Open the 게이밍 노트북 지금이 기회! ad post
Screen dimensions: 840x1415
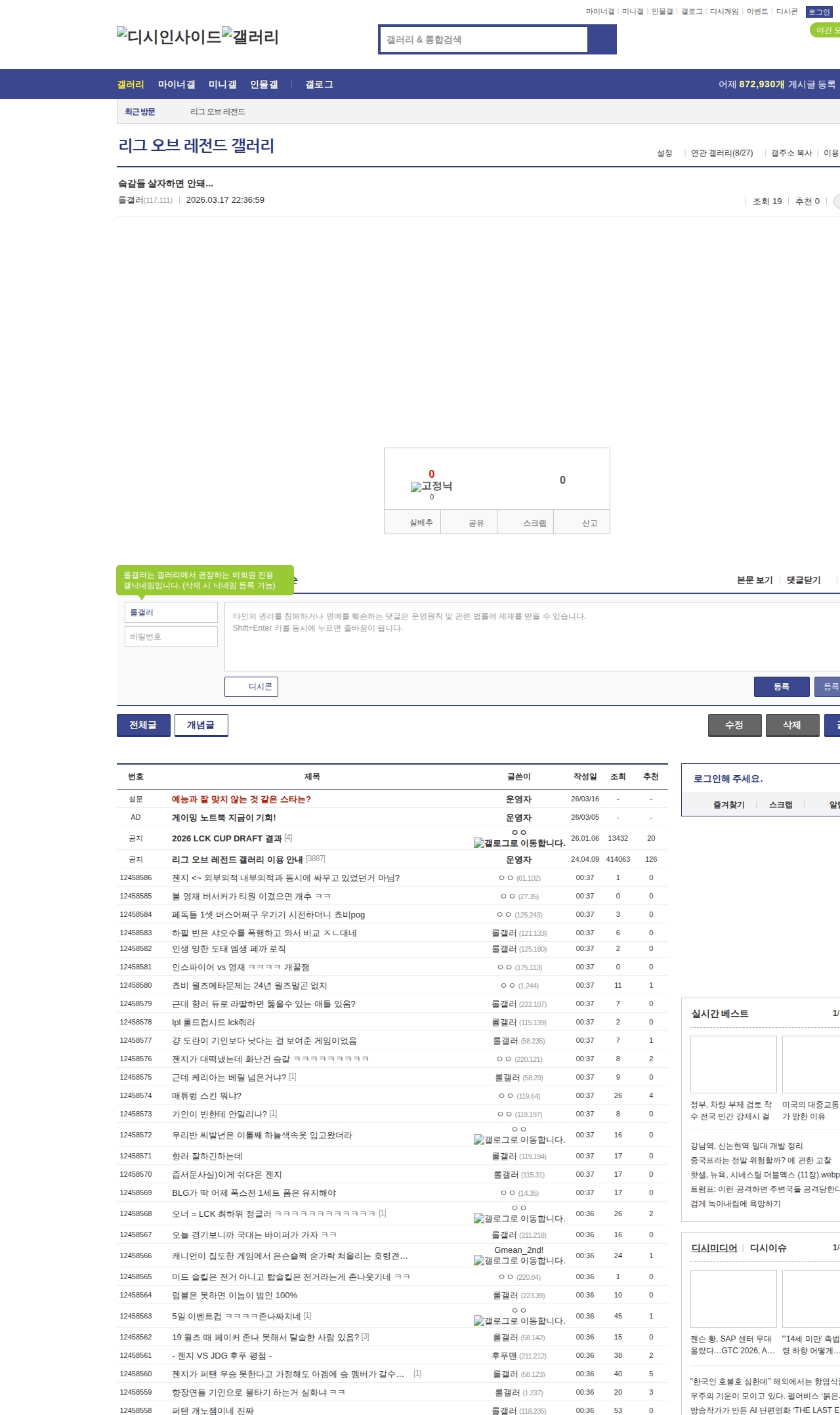[x=224, y=817]
